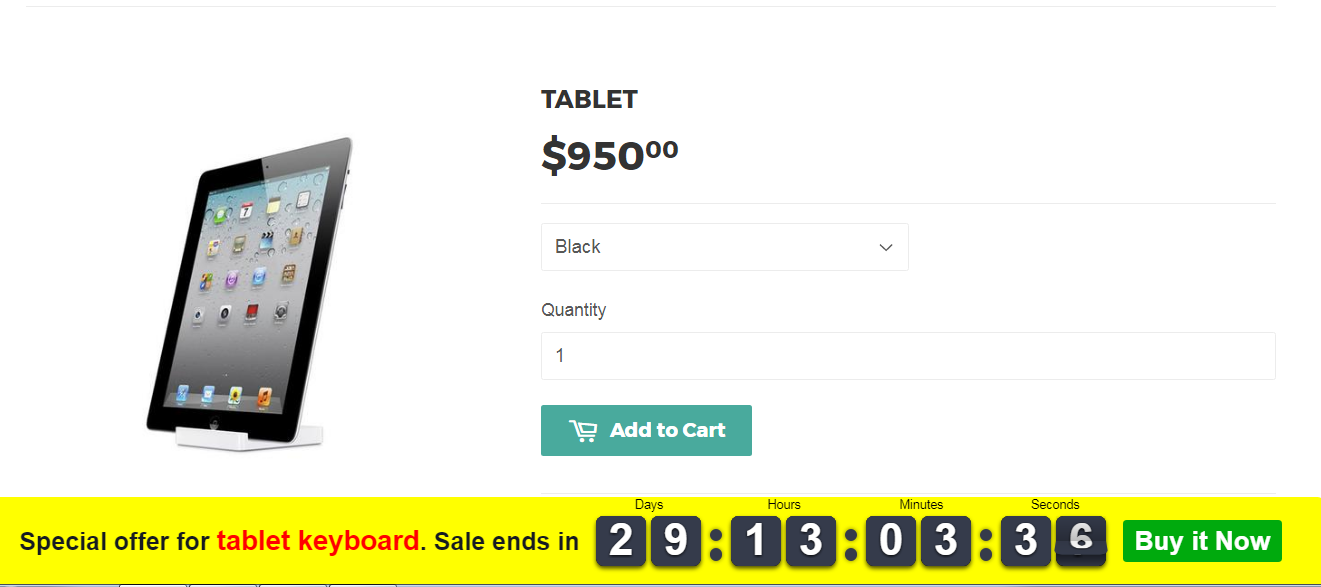Click the countdown days digit "9" card
Screen dimensions: 1321x587
pyautogui.click(x=676, y=541)
